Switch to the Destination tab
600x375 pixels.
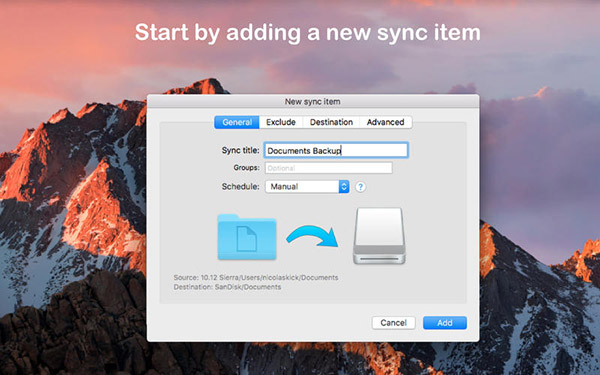coord(331,122)
